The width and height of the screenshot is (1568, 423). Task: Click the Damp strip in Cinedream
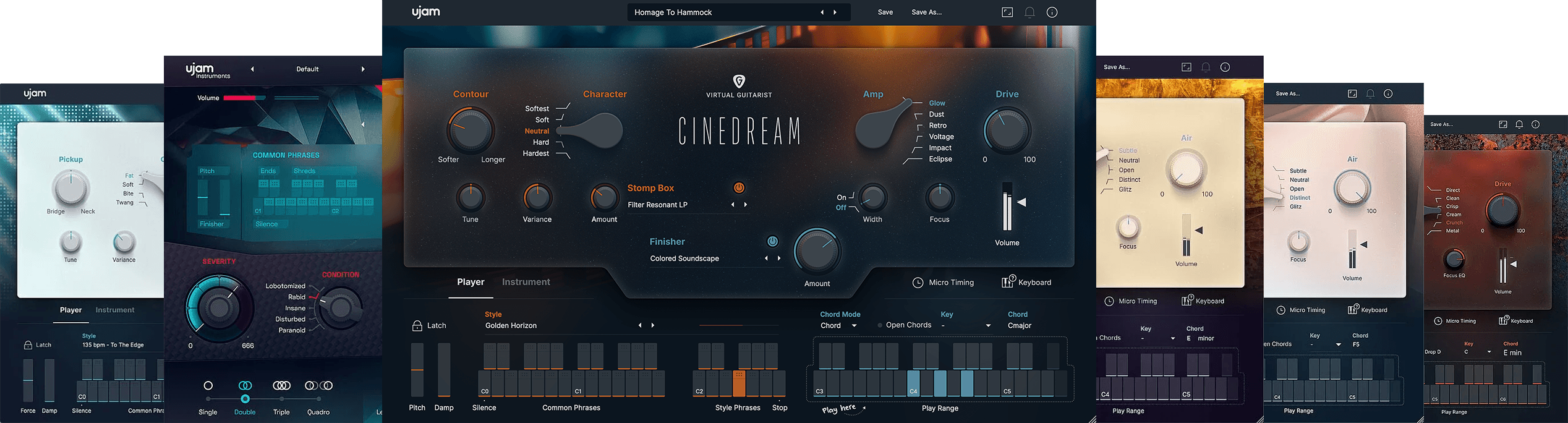point(444,370)
